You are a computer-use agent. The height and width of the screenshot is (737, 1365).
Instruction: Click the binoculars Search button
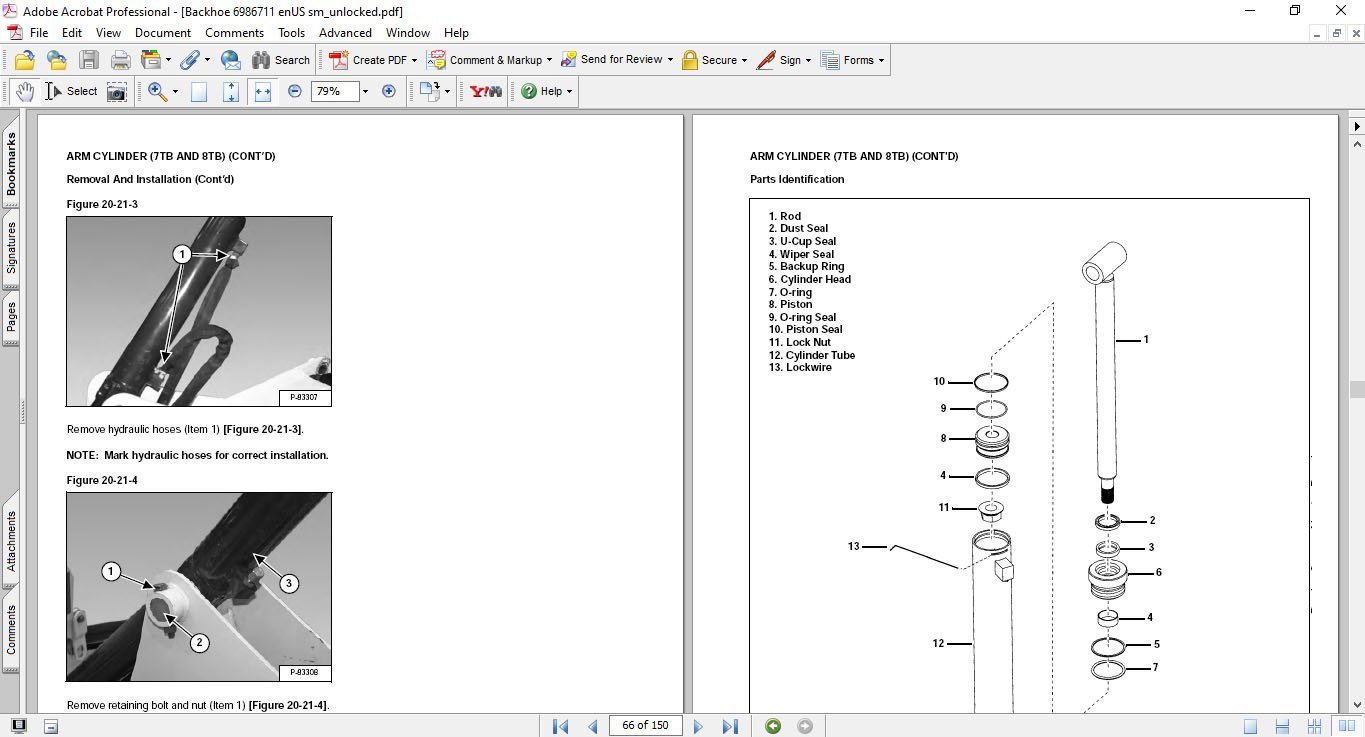pyautogui.click(x=281, y=60)
